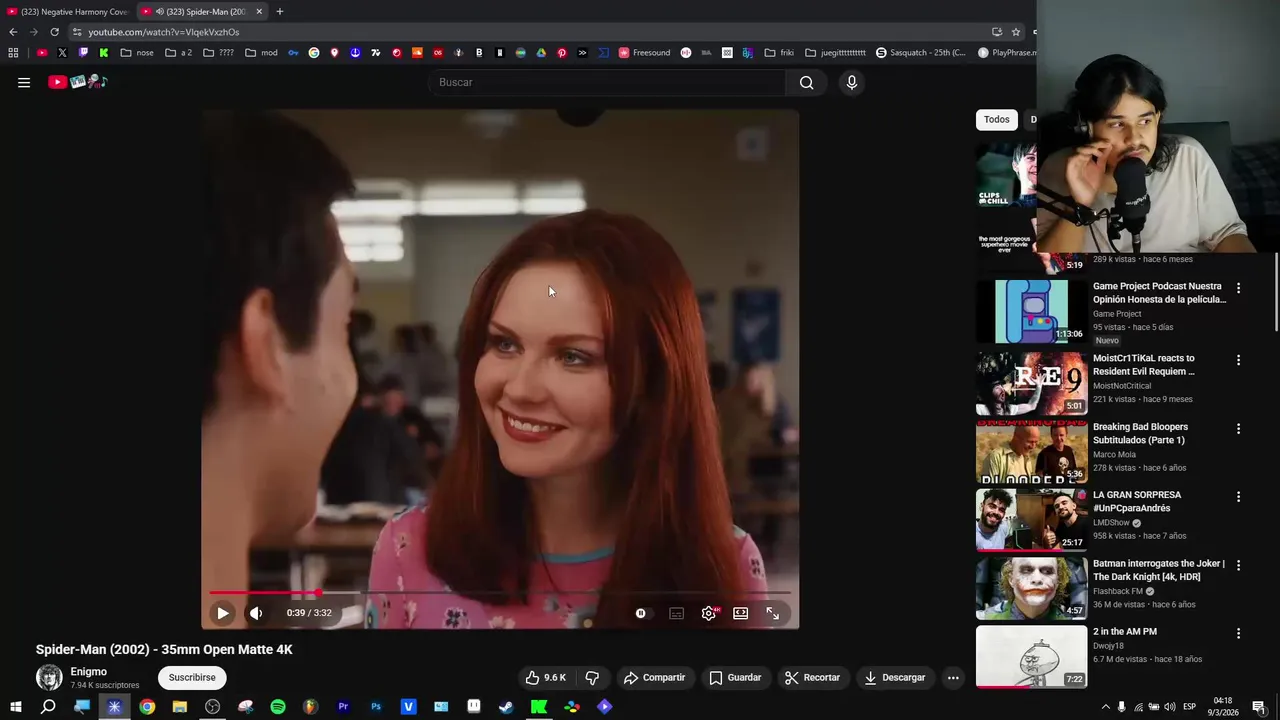Image resolution: width=1280 pixels, height=720 pixels.
Task: Bookmark this page with star icon
Action: coord(1016,32)
